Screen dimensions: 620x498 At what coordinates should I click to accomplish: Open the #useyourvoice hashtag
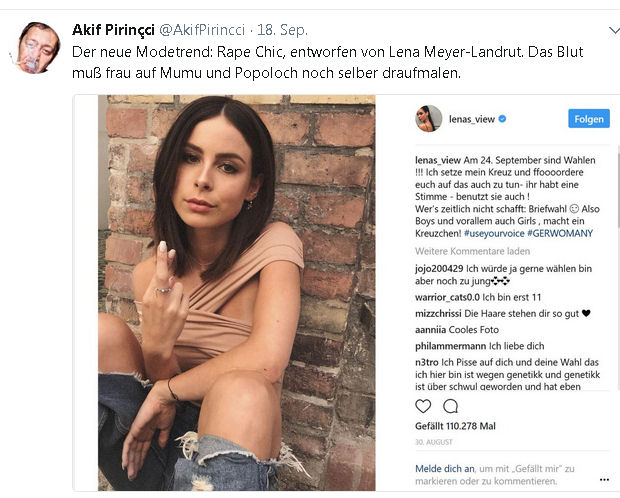[x=494, y=233]
